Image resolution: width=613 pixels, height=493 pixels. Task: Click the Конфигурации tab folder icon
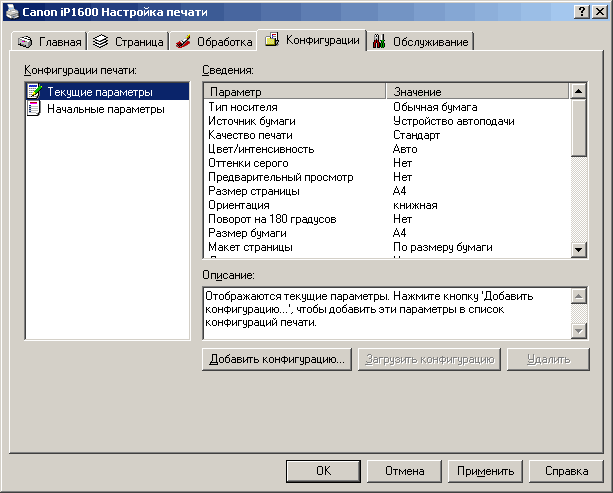pos(272,39)
